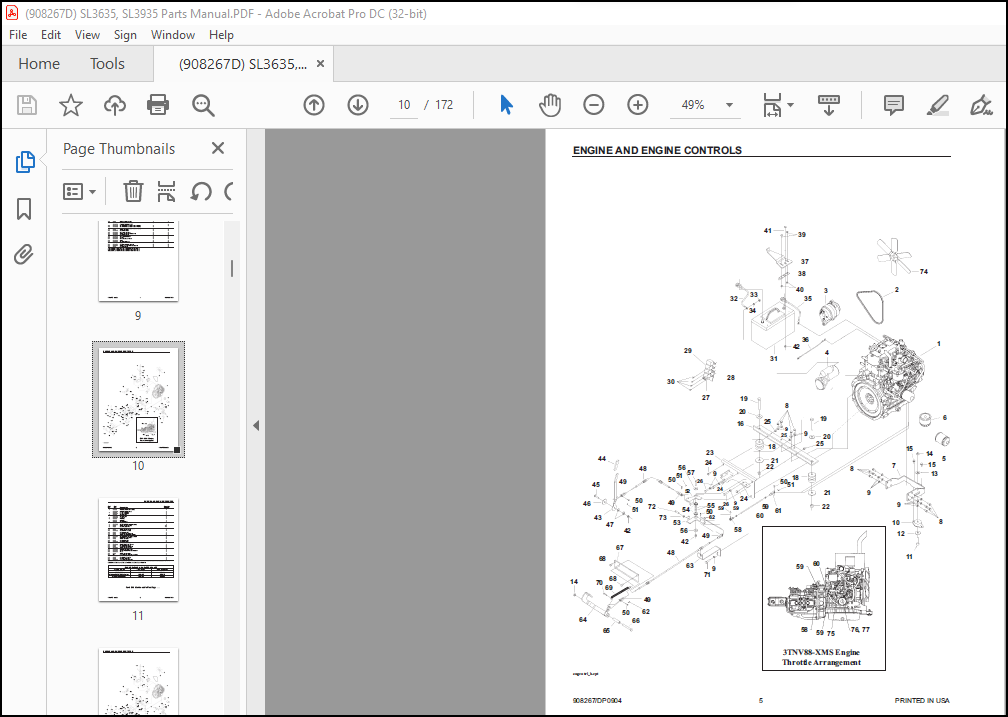Screen dimensions: 1008x717
Task: Select the highlighter pen tool
Action: (938, 105)
